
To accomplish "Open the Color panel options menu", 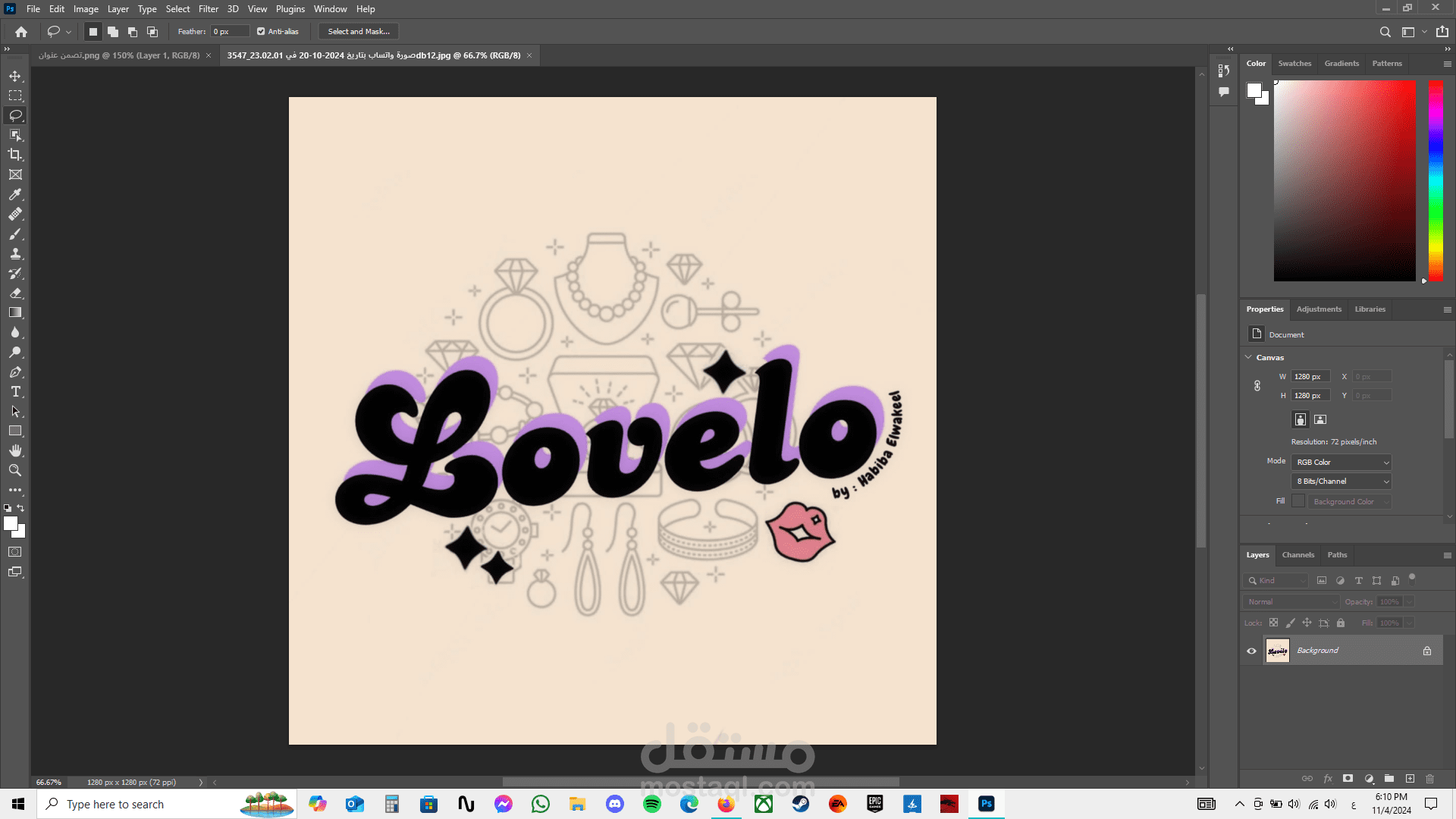I will point(1447,64).
